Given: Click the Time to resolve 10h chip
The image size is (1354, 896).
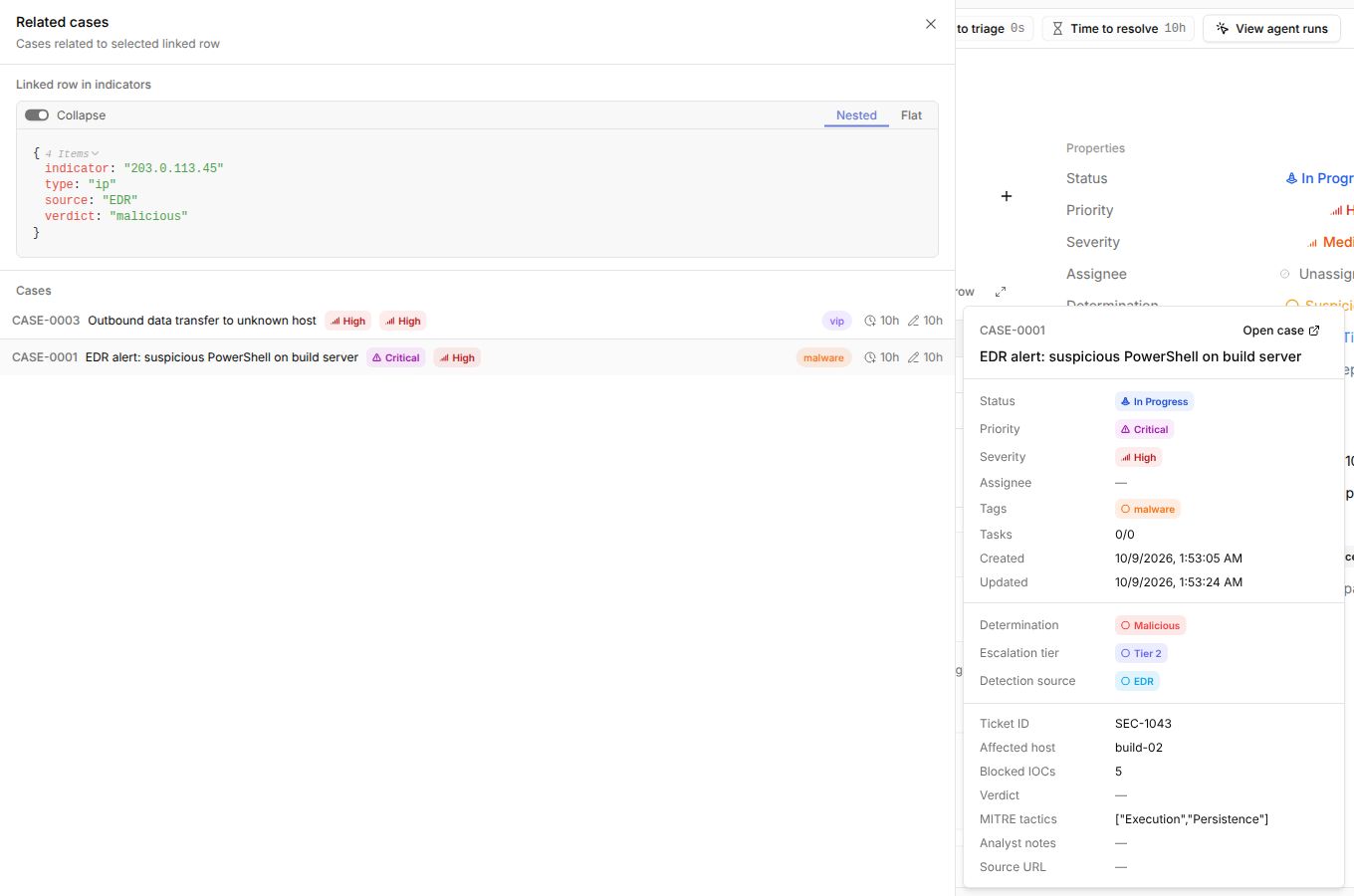Looking at the screenshot, I should tap(1118, 29).
